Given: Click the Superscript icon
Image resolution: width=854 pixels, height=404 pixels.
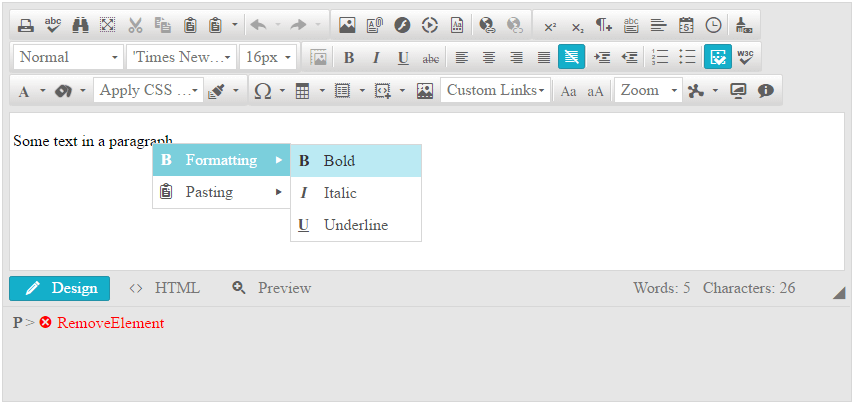Looking at the screenshot, I should pos(551,25).
